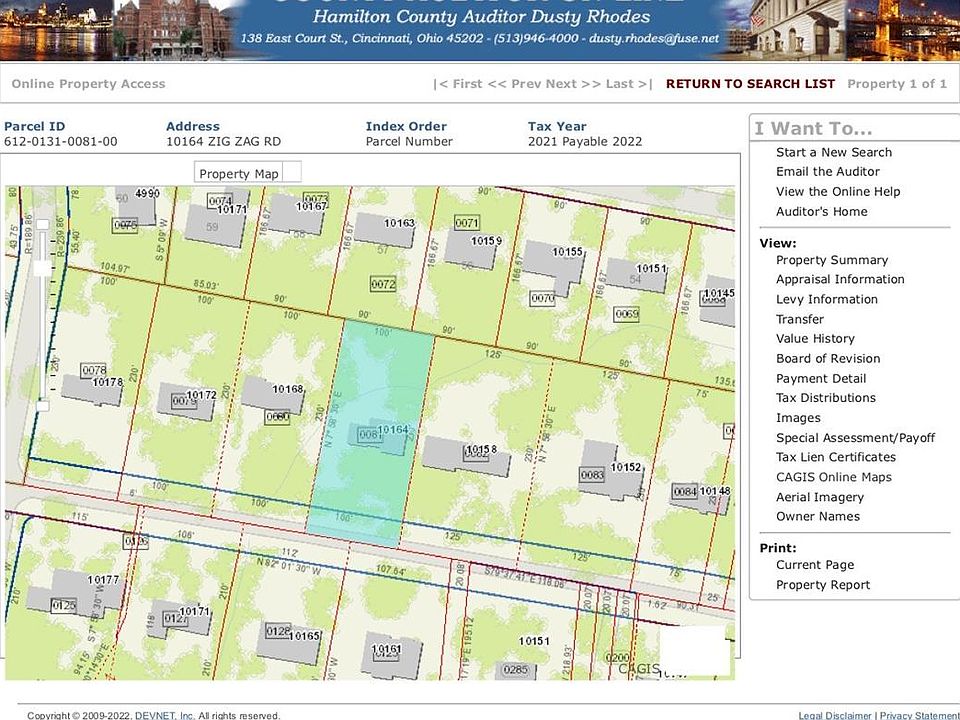Go to Auditor's Home
The height and width of the screenshot is (720, 960).
point(821,212)
